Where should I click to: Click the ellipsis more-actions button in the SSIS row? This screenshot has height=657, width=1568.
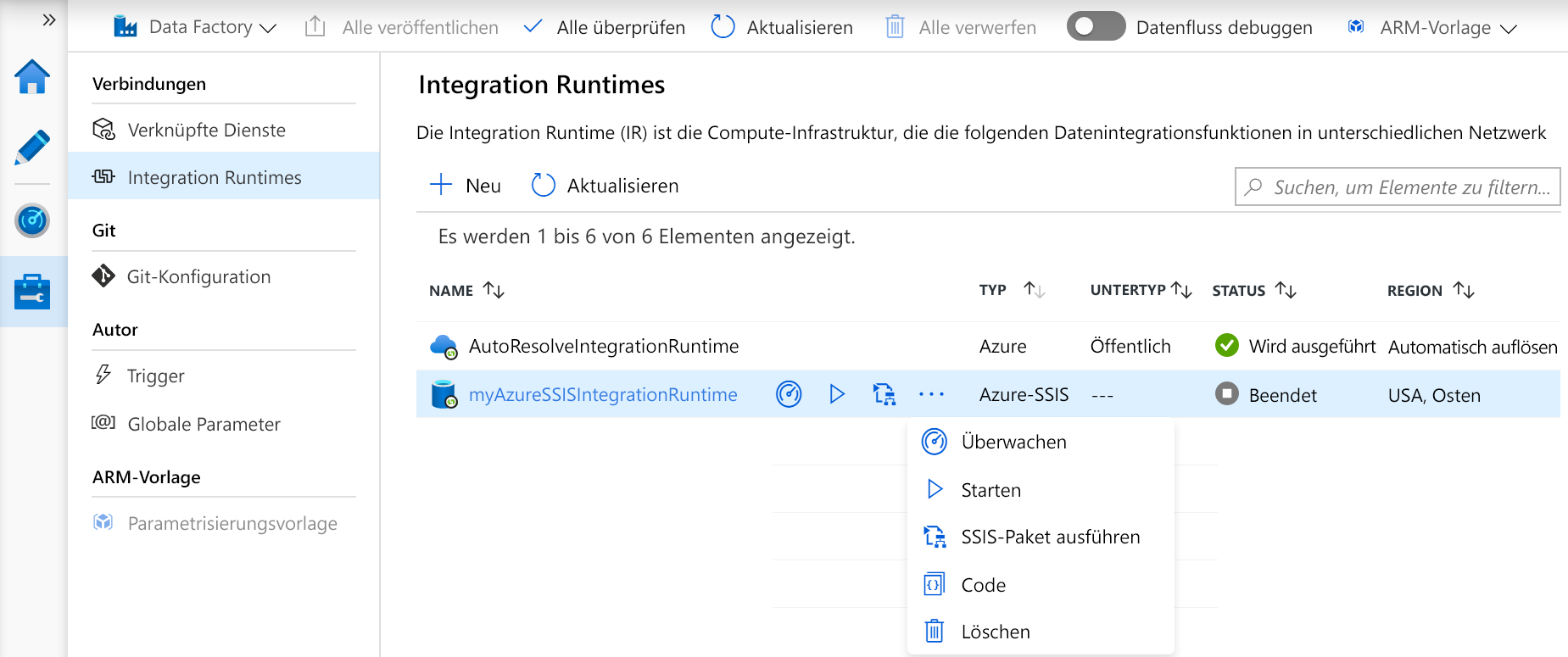click(931, 394)
